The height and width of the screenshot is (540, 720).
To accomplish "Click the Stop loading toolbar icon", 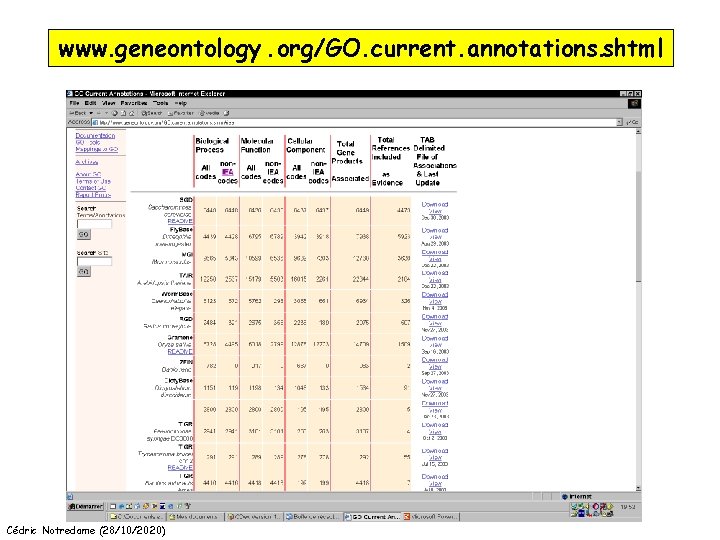I will (x=115, y=113).
